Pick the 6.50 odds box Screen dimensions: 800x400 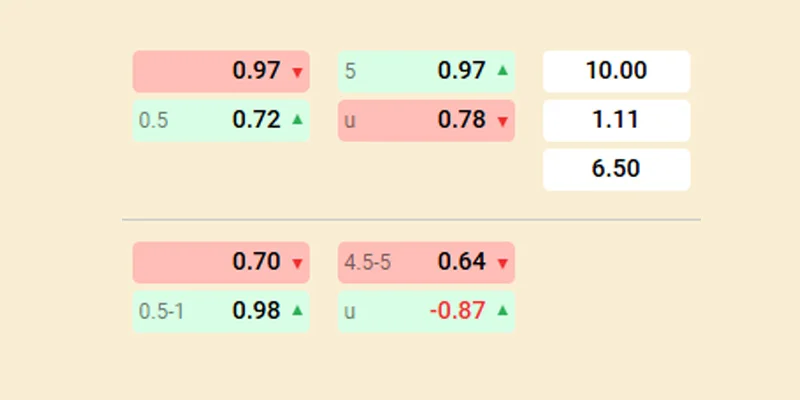click(616, 169)
